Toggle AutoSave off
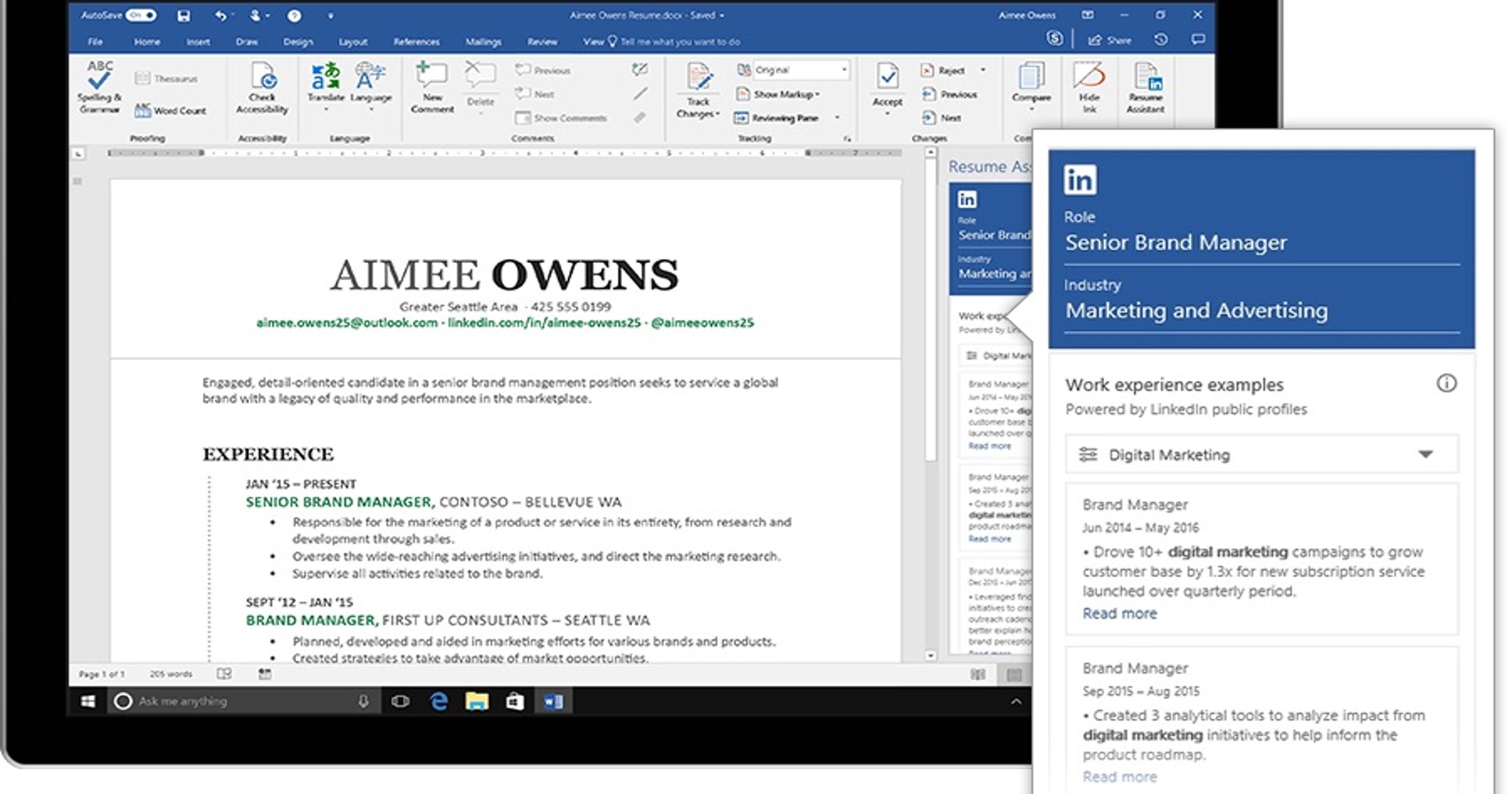 (x=143, y=16)
